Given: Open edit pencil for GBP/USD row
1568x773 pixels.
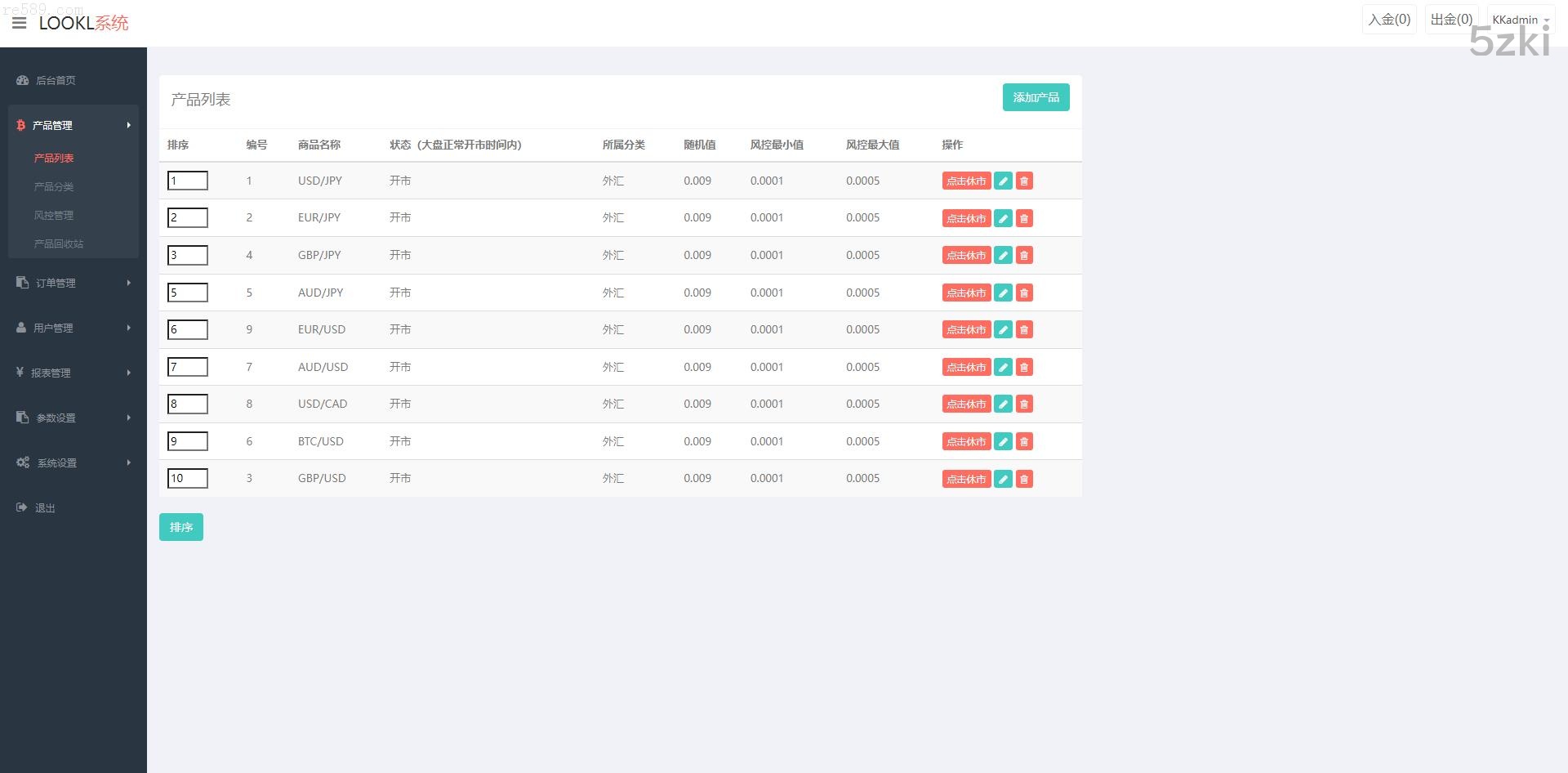Looking at the screenshot, I should (x=1003, y=479).
